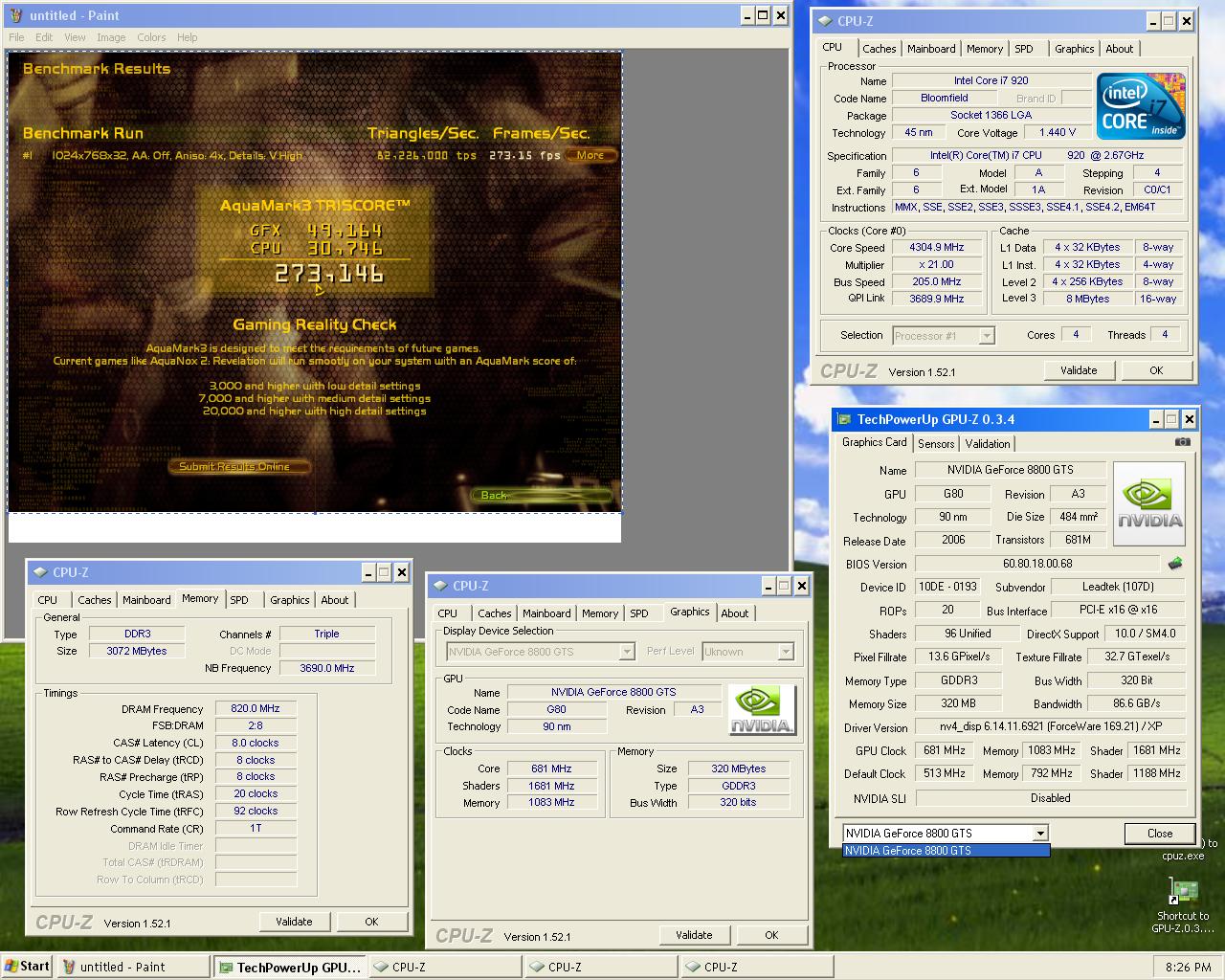1225x980 pixels.
Task: Expand Display Device Selection dropdown
Action: point(627,652)
